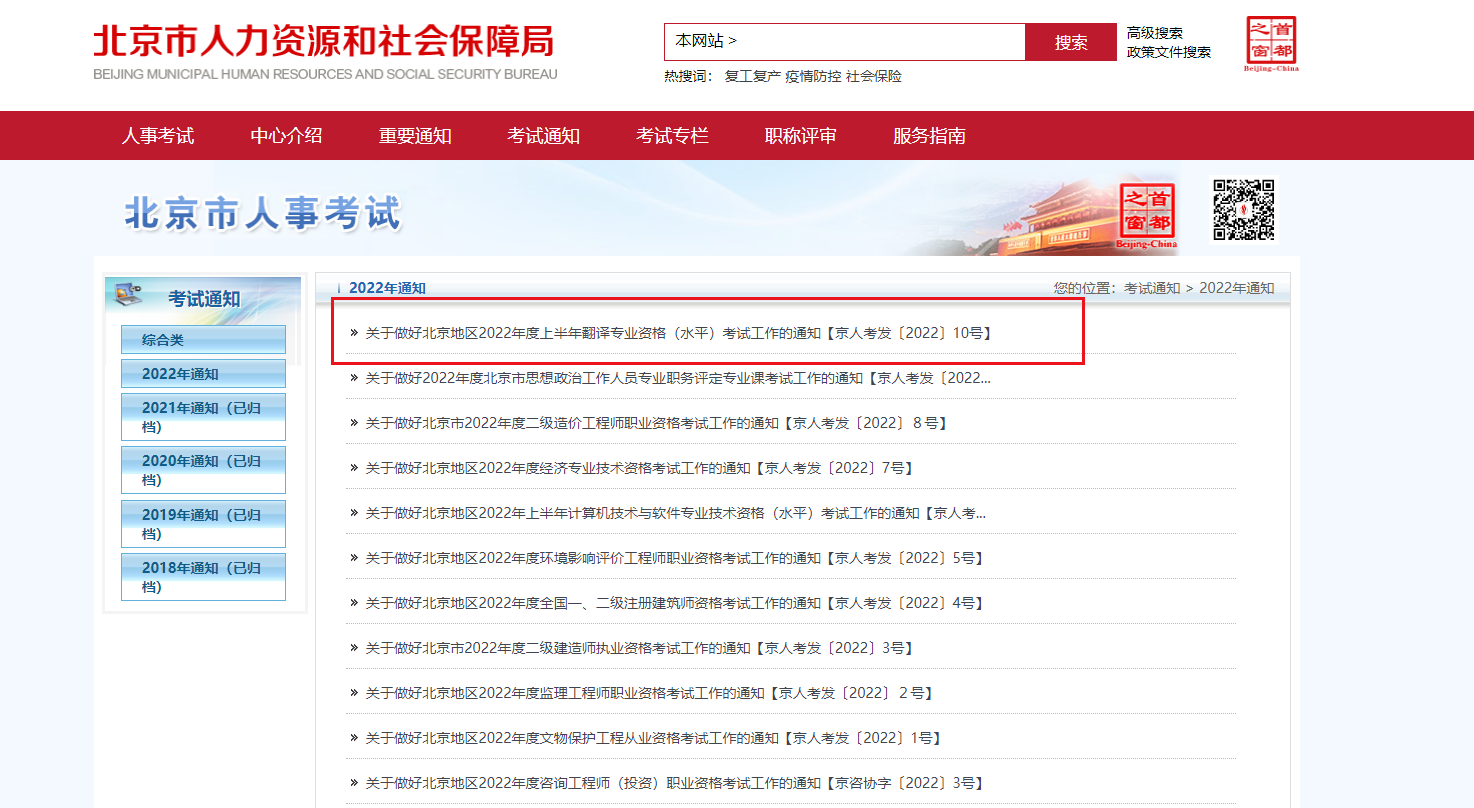Image resolution: width=1474 pixels, height=808 pixels.
Task: Open the 人事考试 navigation menu item
Action: point(158,136)
